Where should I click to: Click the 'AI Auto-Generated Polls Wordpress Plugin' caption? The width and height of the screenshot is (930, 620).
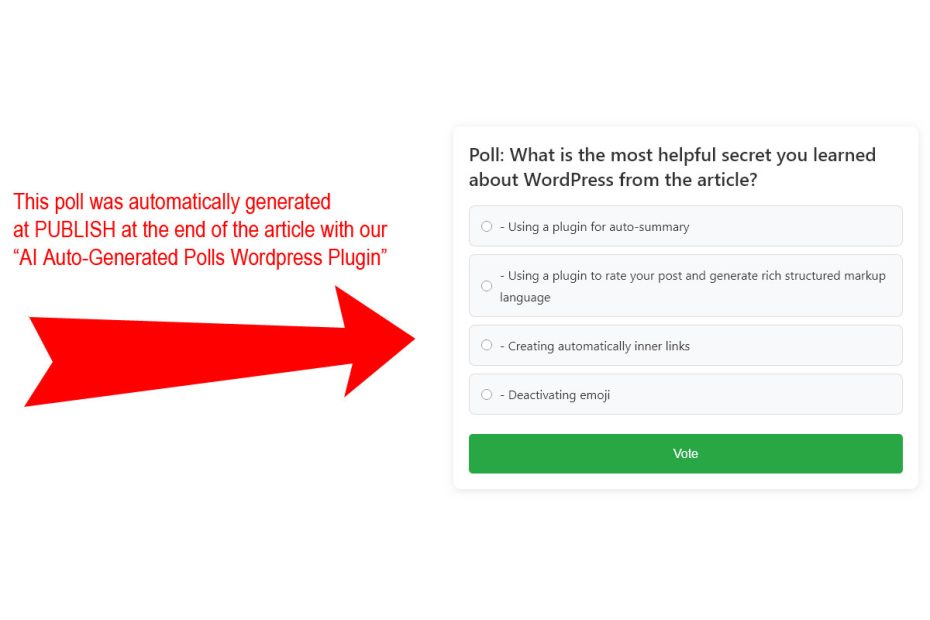pyautogui.click(x=200, y=257)
